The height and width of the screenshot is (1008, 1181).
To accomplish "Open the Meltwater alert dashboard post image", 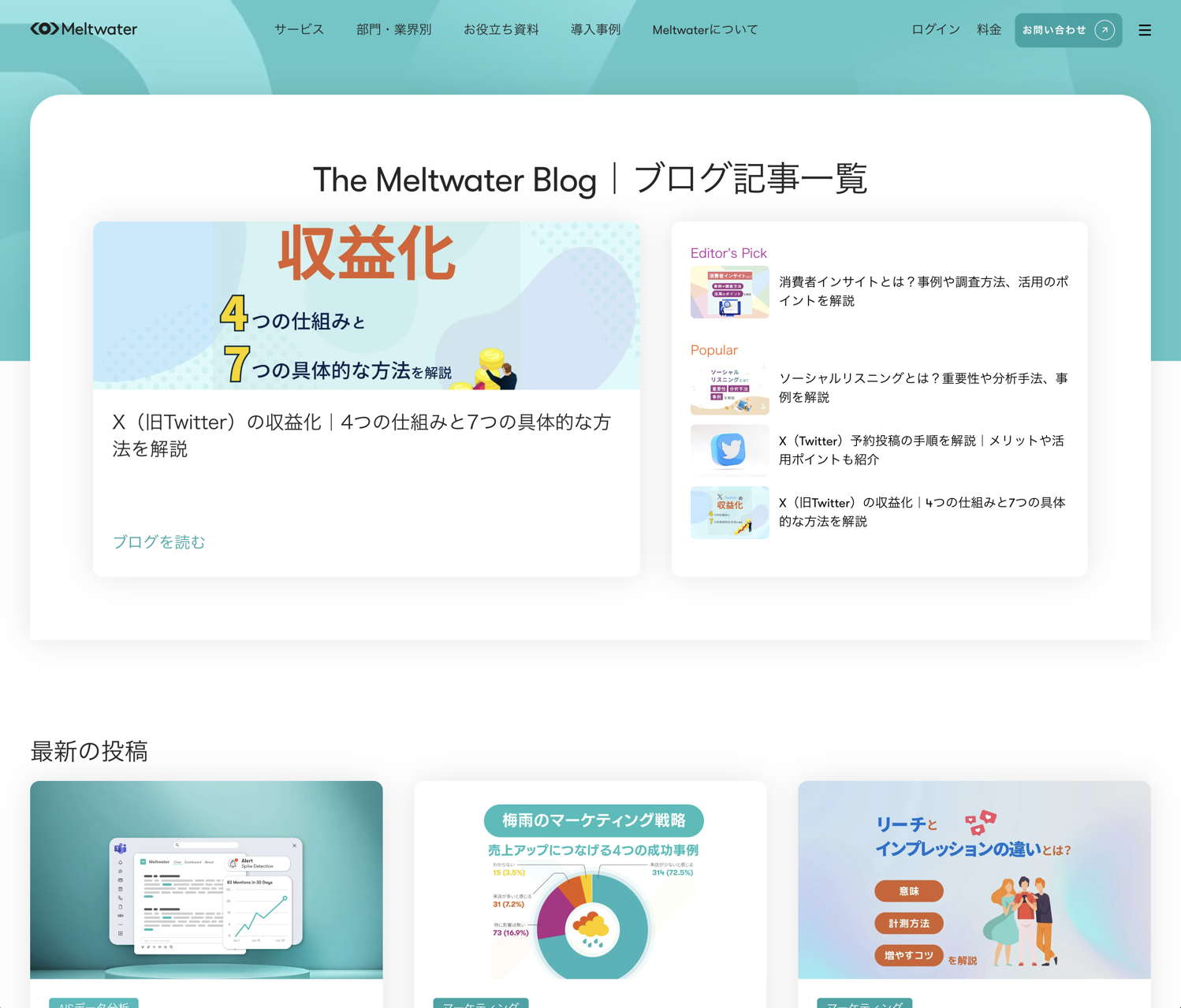I will 207,880.
